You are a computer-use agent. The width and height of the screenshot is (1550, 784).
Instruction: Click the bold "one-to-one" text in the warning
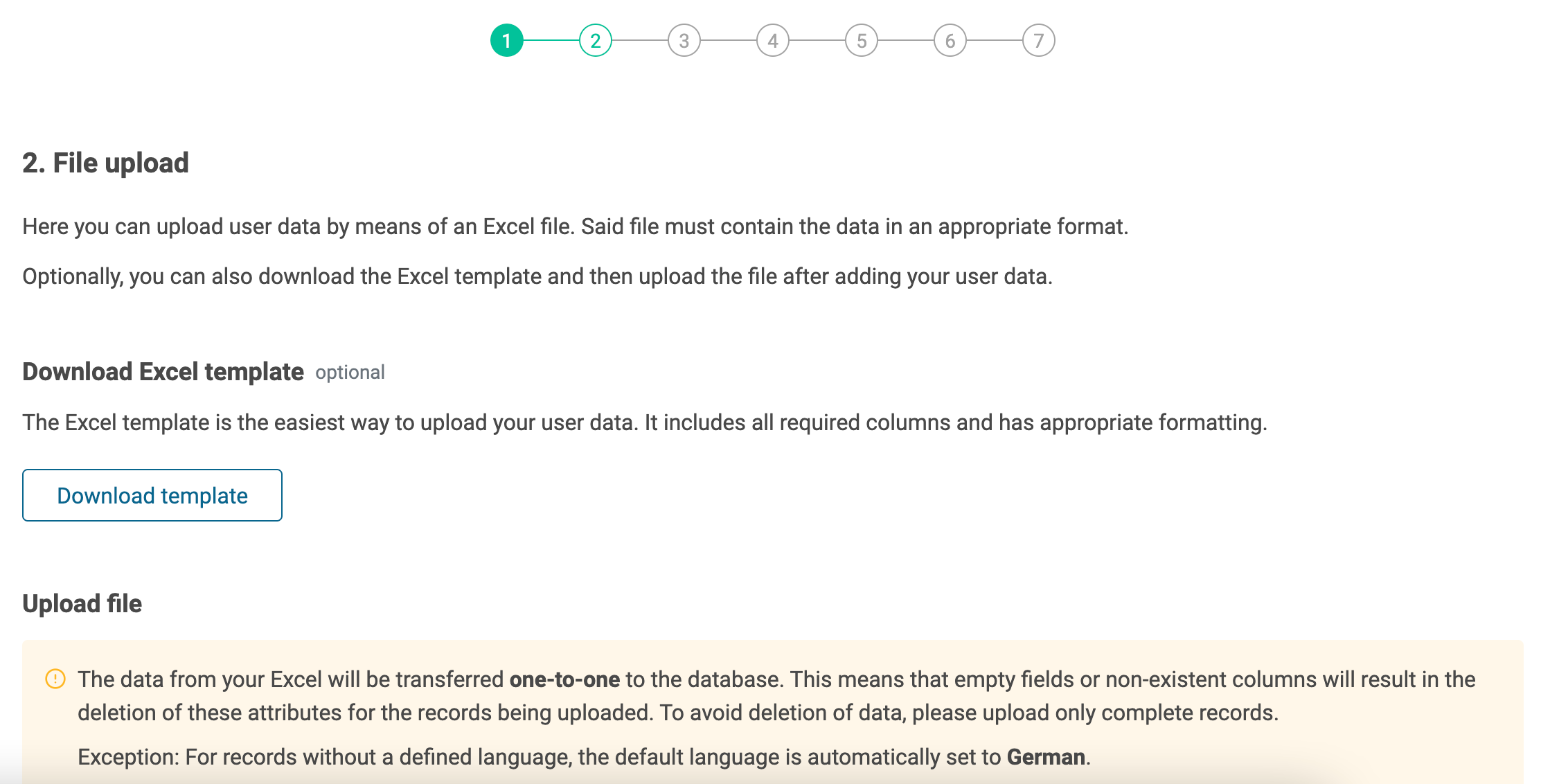pos(564,679)
